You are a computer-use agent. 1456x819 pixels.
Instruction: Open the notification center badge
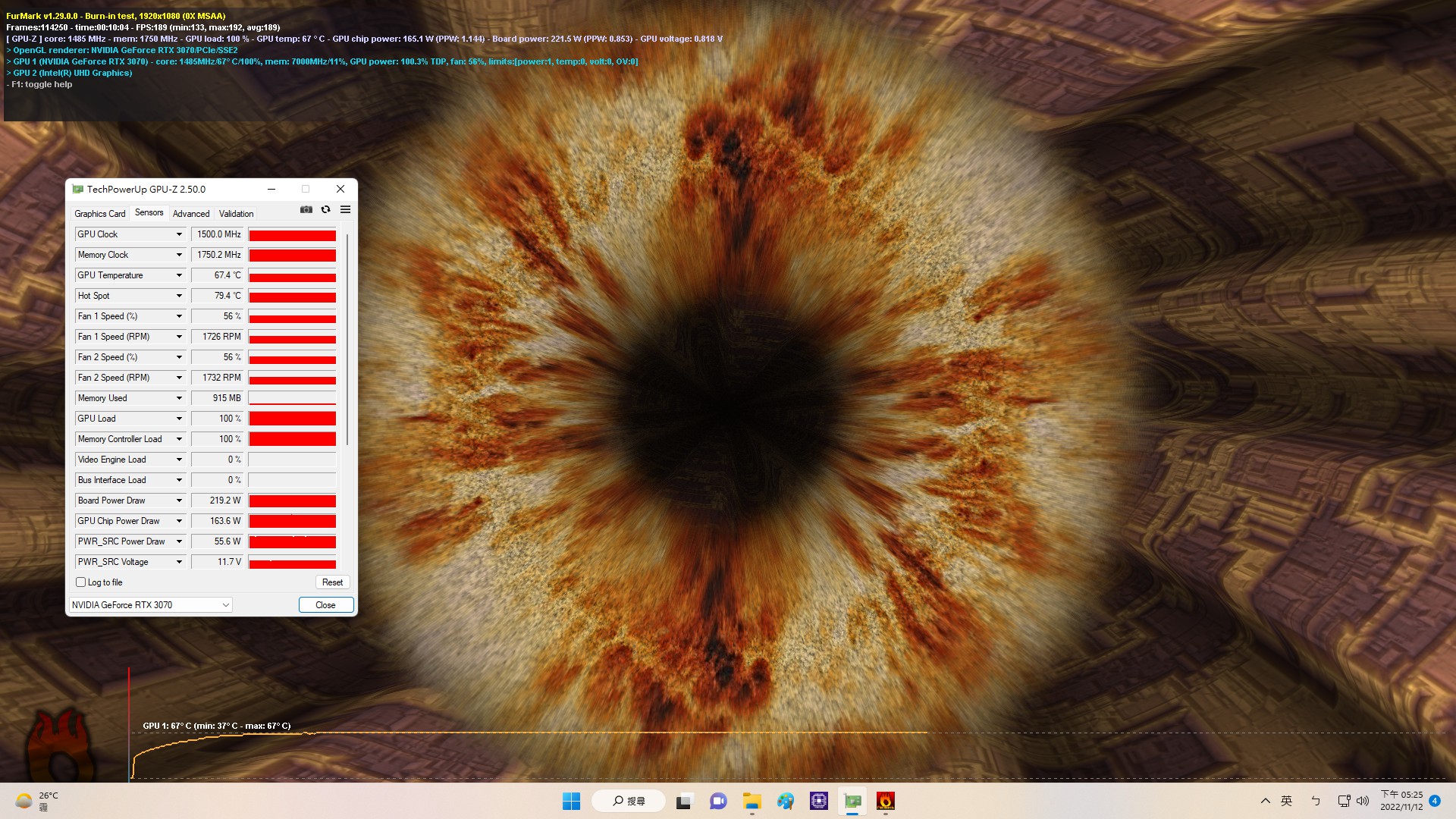tap(1435, 801)
